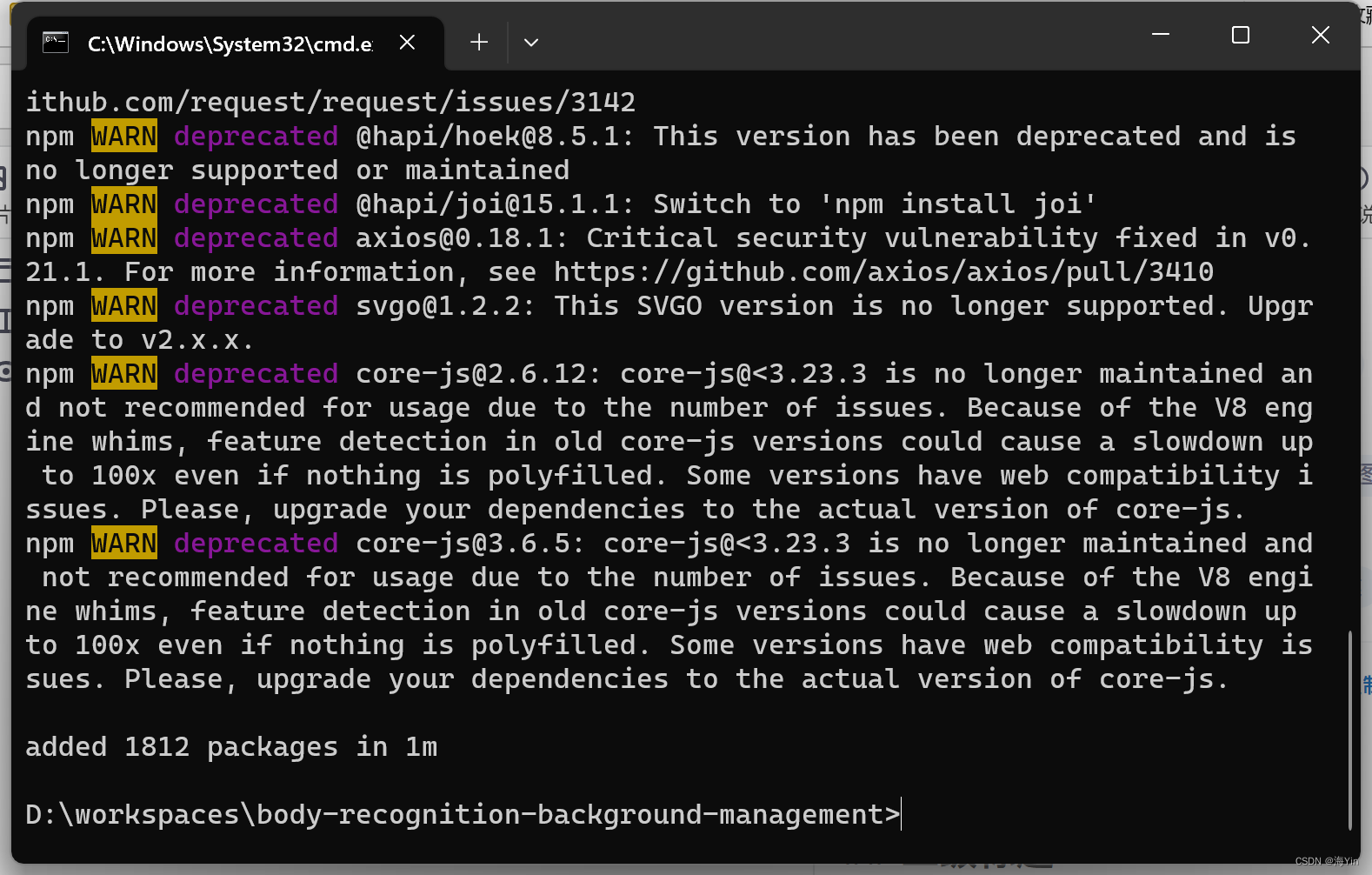Click the request/issues/3142 URL text
The height and width of the screenshot is (875, 1372).
(330, 103)
